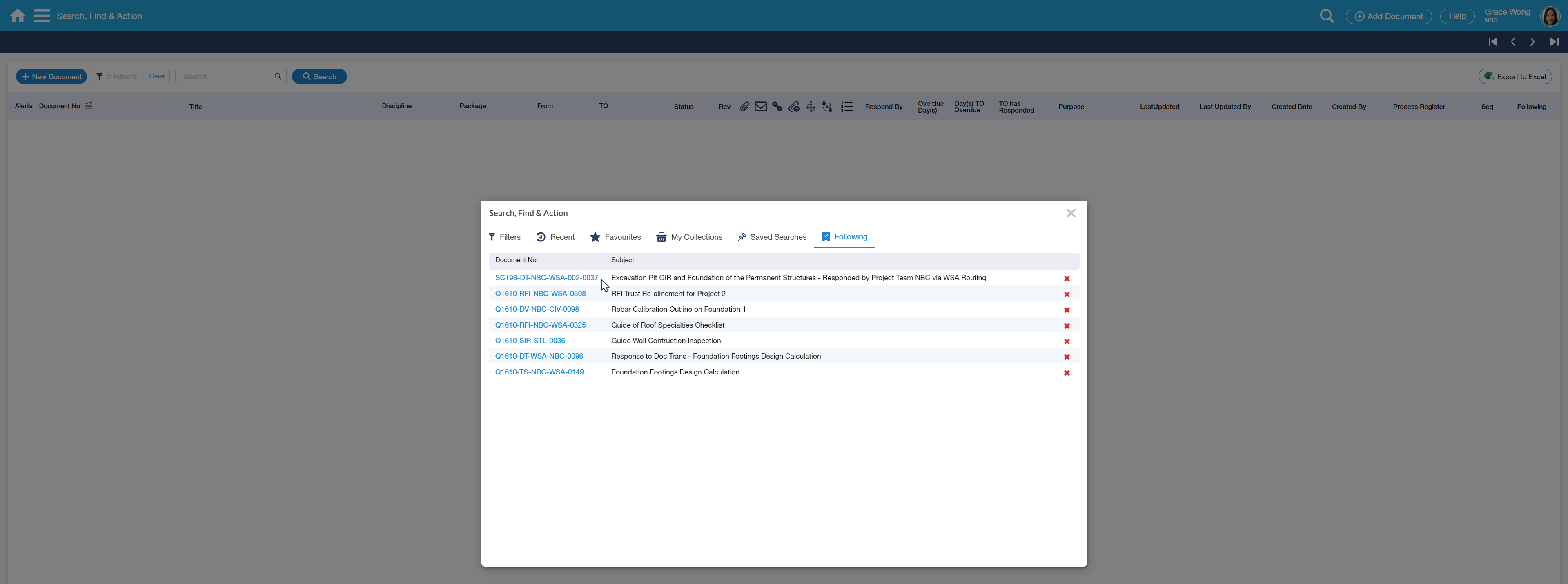Viewport: 1568px width, 584px height.
Task: Click the Document No sort icon
Action: pyautogui.click(x=88, y=106)
